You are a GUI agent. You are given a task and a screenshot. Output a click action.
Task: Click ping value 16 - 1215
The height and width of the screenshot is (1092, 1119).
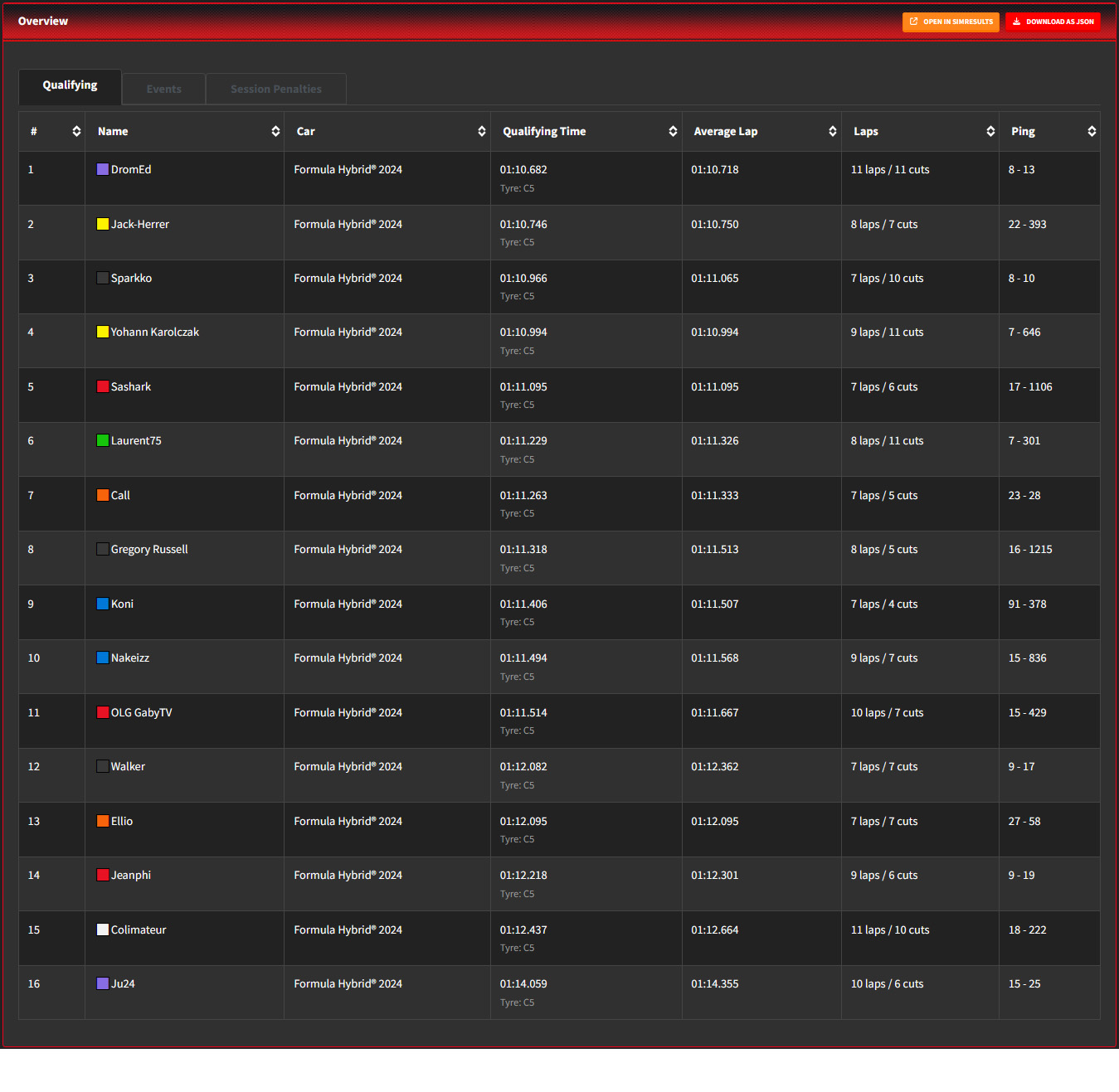(x=1030, y=549)
